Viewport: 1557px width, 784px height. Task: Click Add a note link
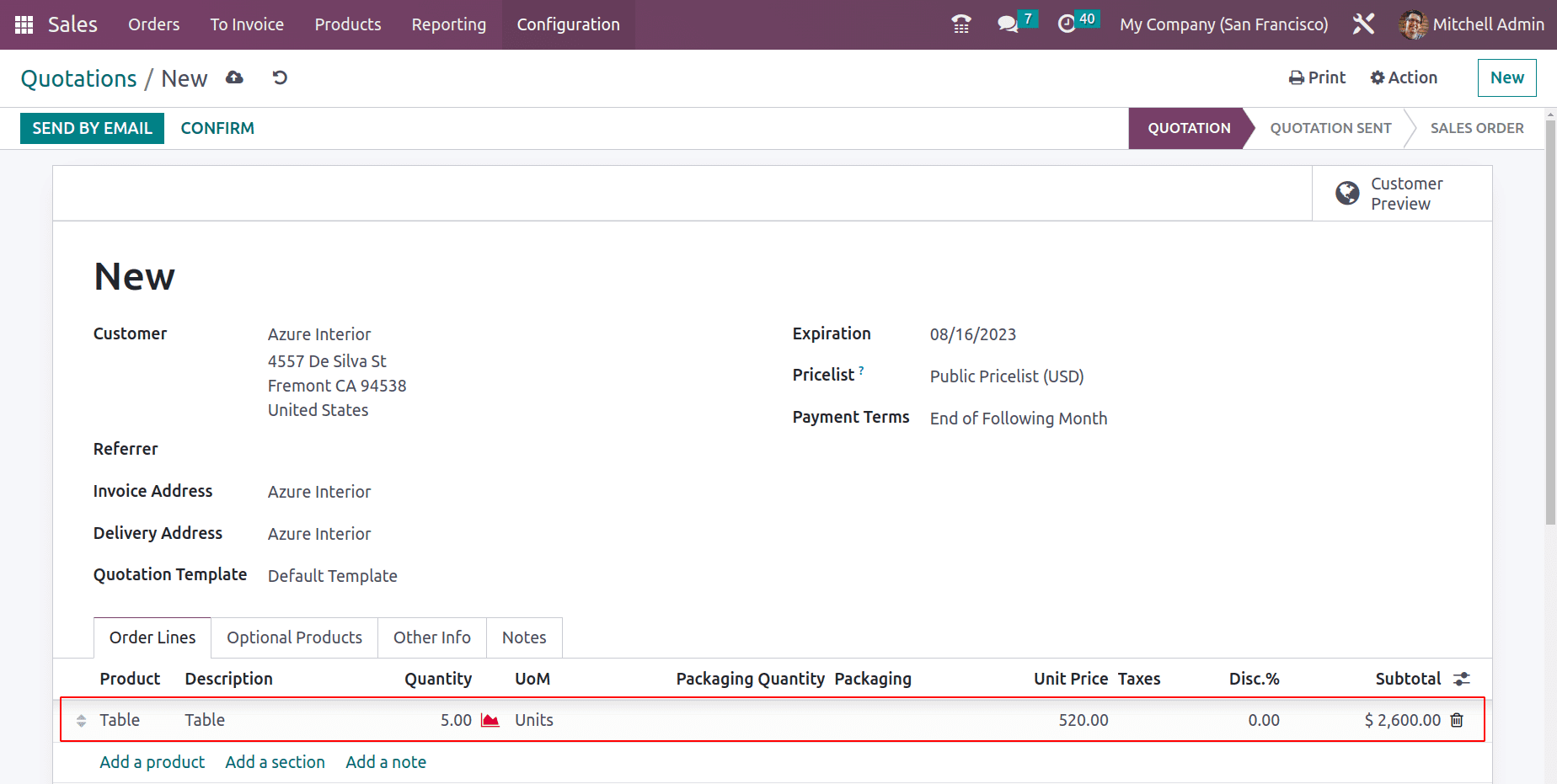click(x=386, y=762)
